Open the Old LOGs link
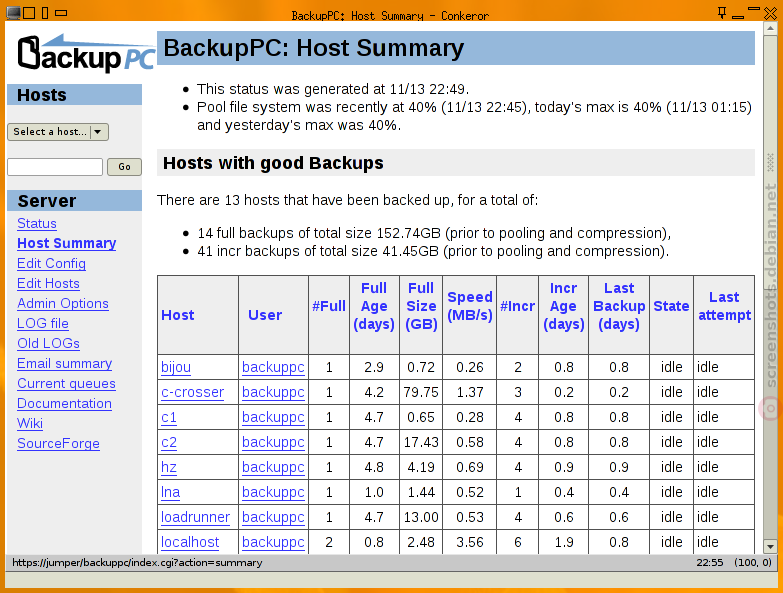Screen dimensions: 783x593 click(x=48, y=343)
